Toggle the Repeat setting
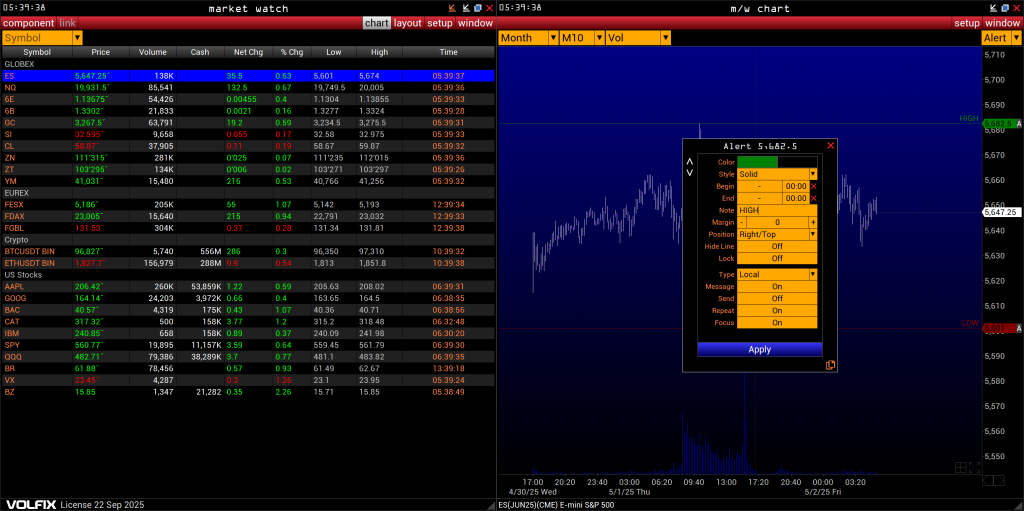This screenshot has width=1024, height=511. (x=777, y=310)
